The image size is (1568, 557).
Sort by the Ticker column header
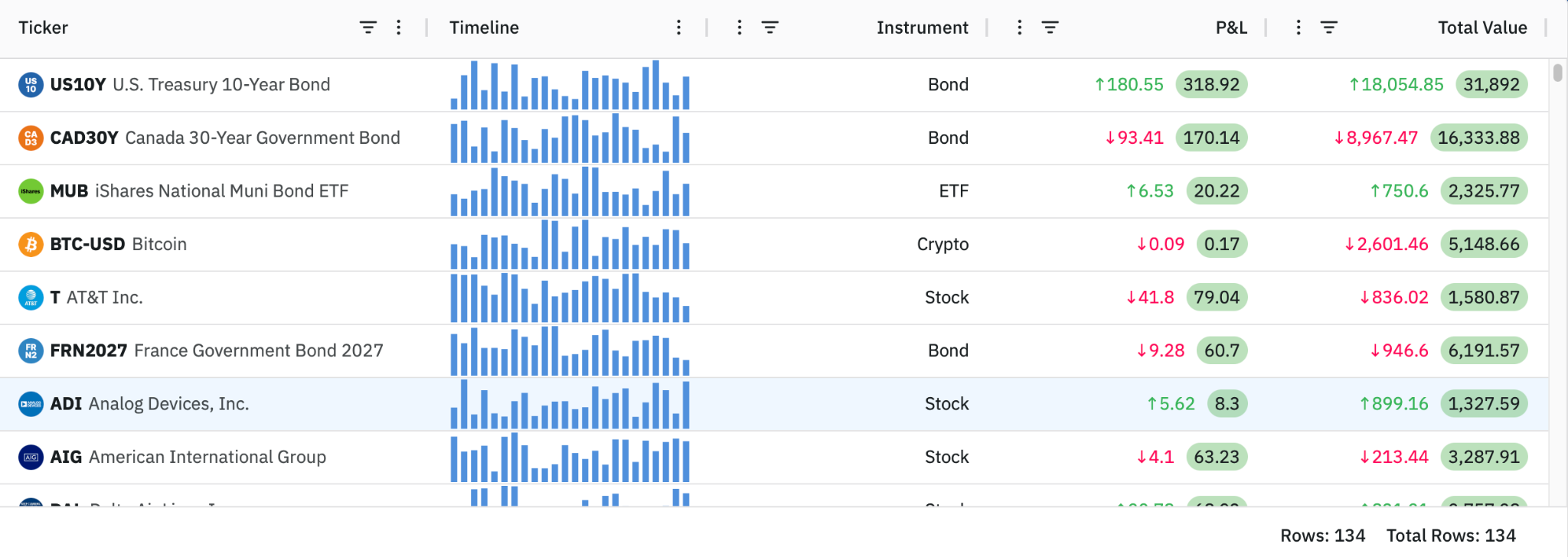pos(44,28)
